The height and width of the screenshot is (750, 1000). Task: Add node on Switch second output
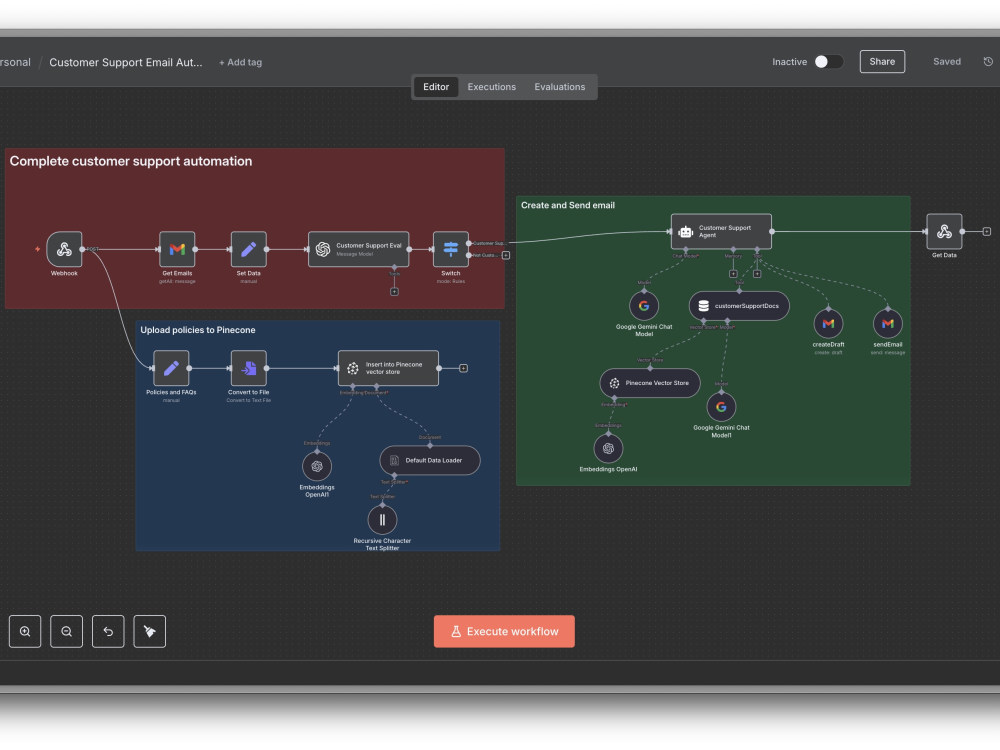506,255
